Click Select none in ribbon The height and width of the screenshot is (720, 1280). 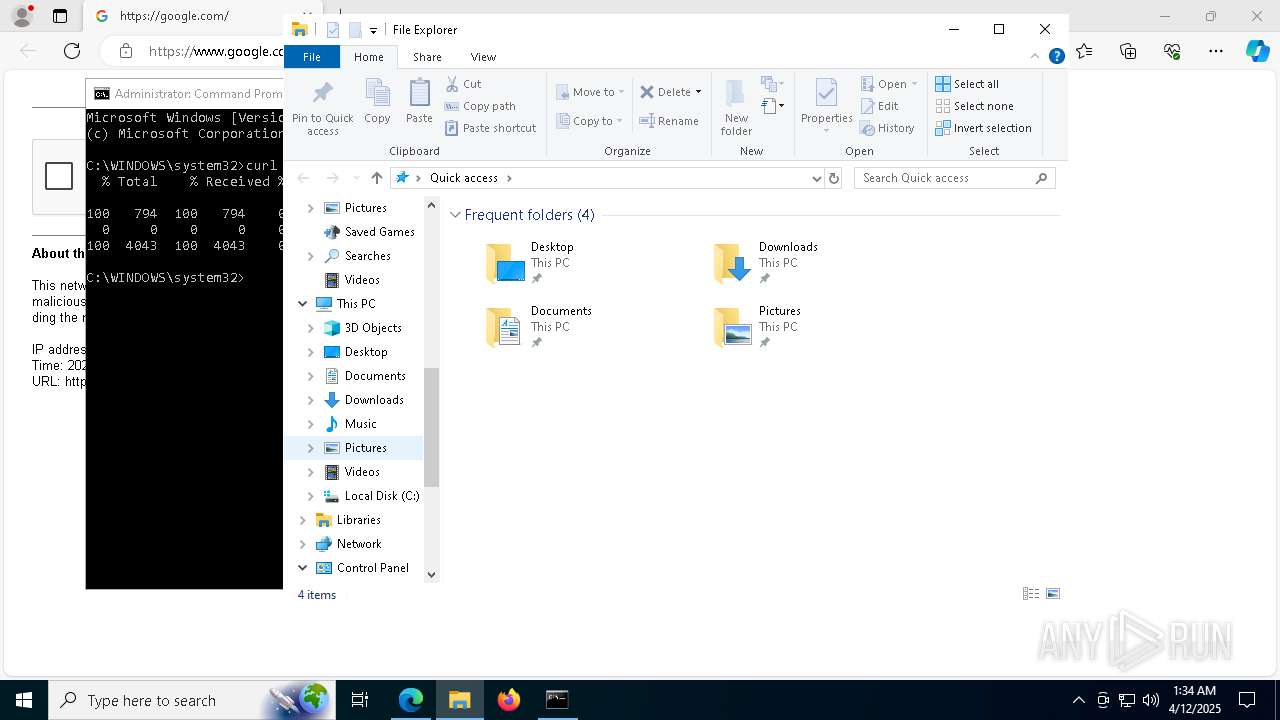click(975, 106)
